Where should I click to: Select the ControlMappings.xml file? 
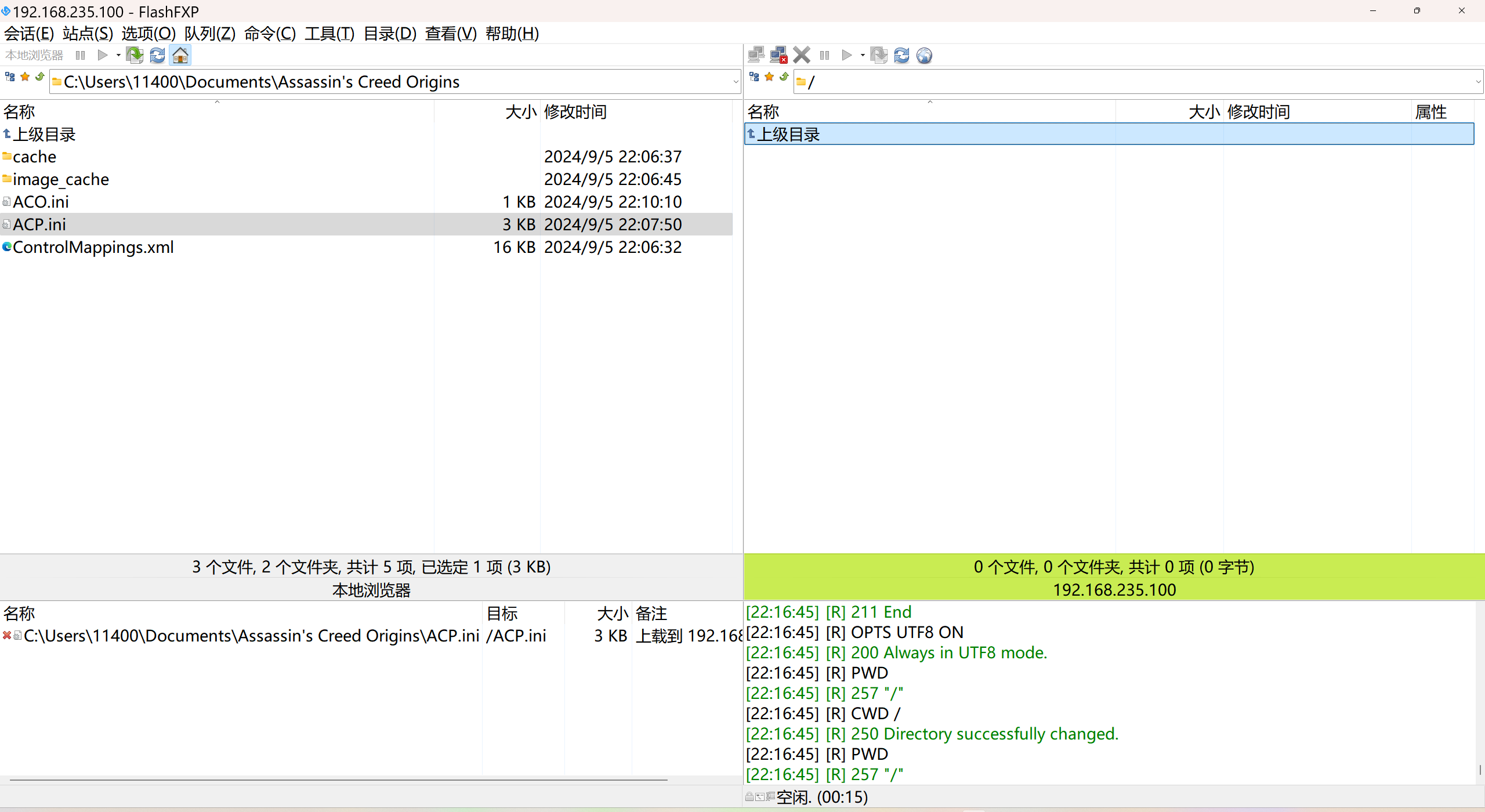[x=93, y=247]
